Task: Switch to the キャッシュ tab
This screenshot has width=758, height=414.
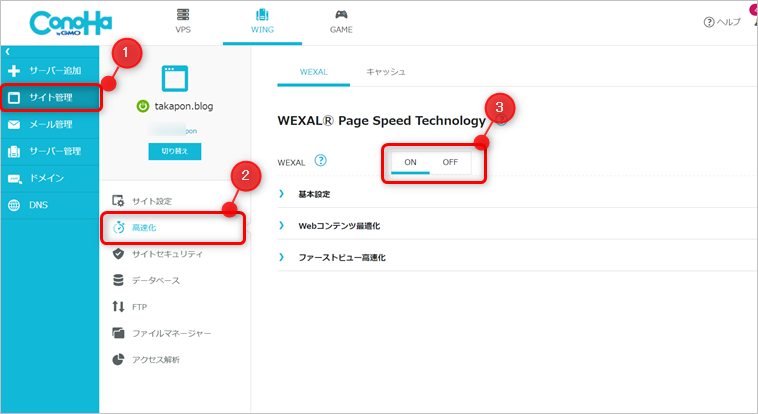Action: click(385, 72)
